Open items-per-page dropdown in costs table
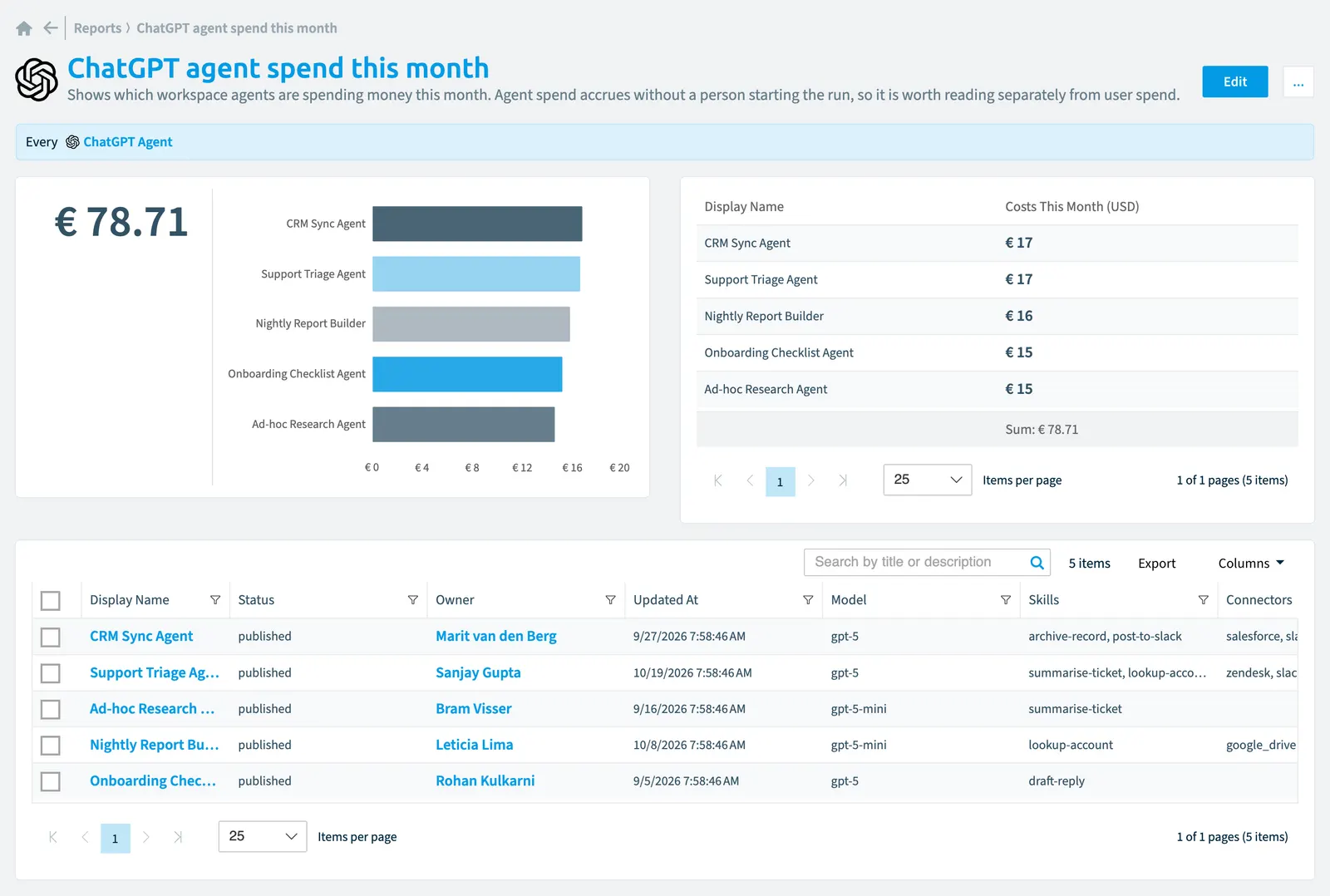The image size is (1330, 896). 927,480
